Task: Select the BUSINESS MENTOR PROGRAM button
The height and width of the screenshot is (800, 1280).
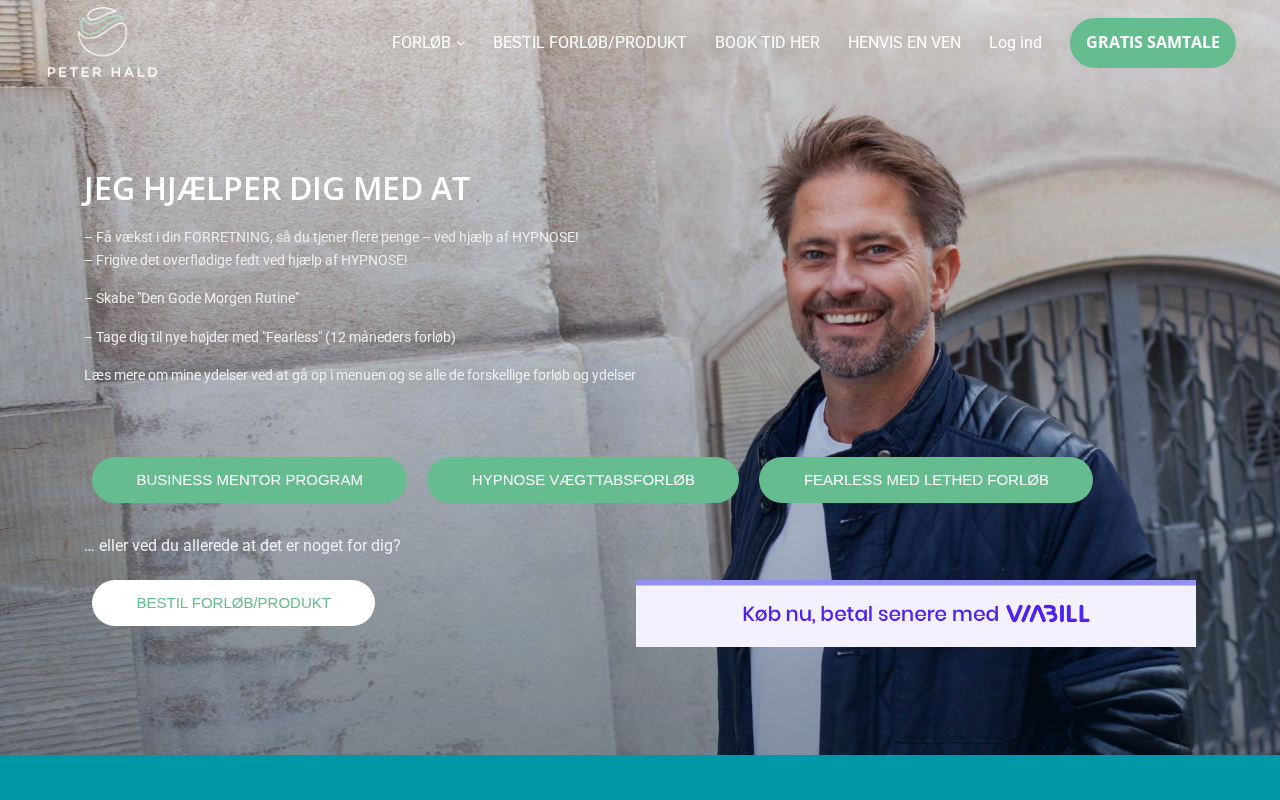Action: (x=250, y=480)
